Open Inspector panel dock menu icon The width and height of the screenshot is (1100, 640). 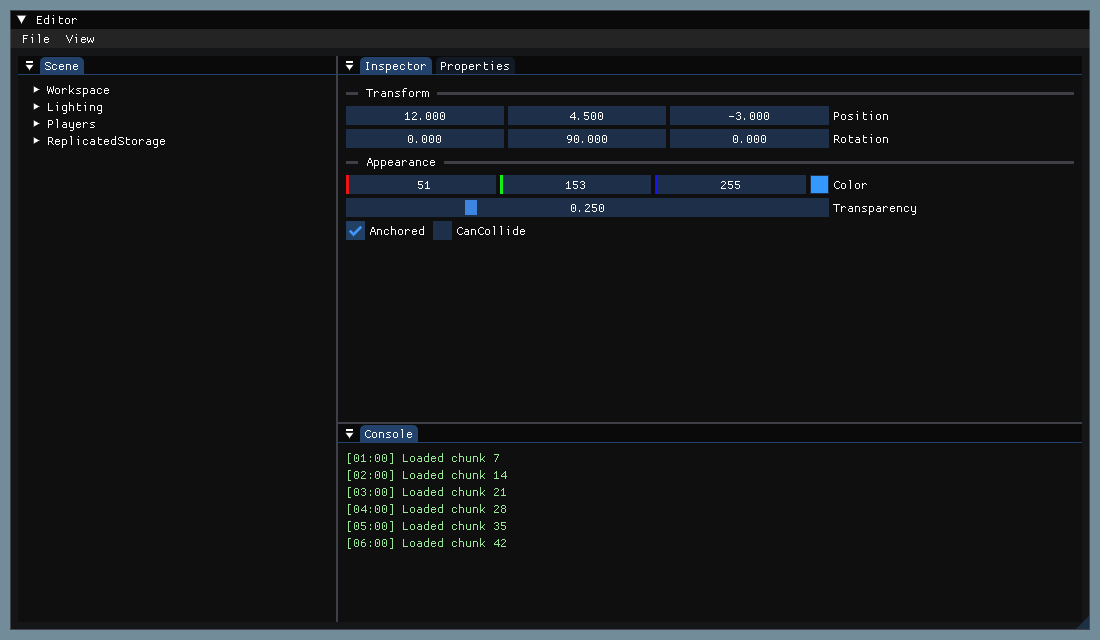point(349,66)
